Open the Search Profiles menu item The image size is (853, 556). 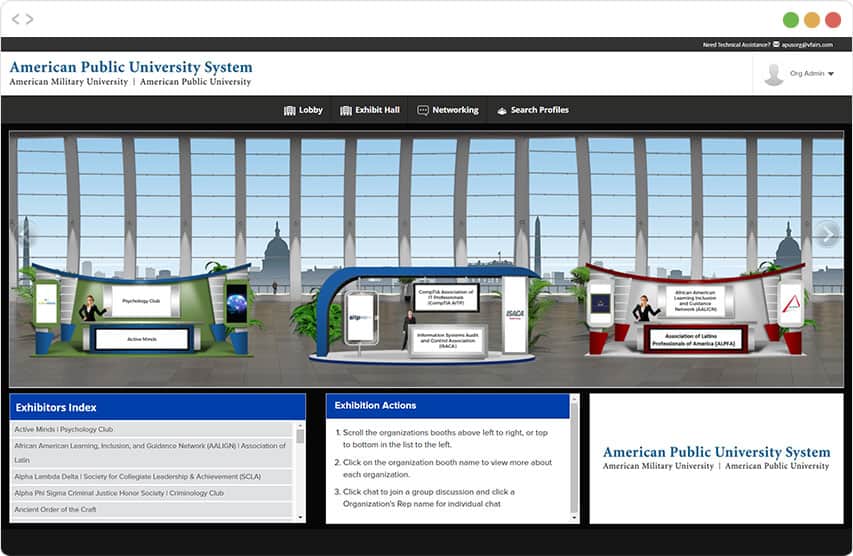pyautogui.click(x=533, y=110)
